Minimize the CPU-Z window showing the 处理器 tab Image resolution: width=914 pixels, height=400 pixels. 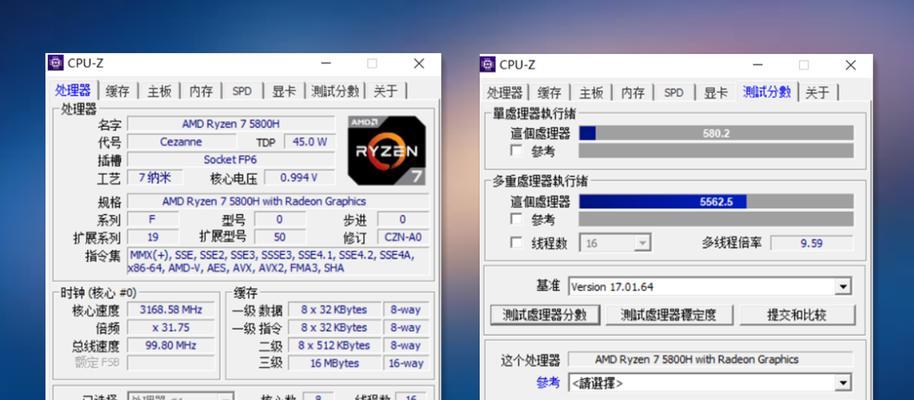pos(326,63)
